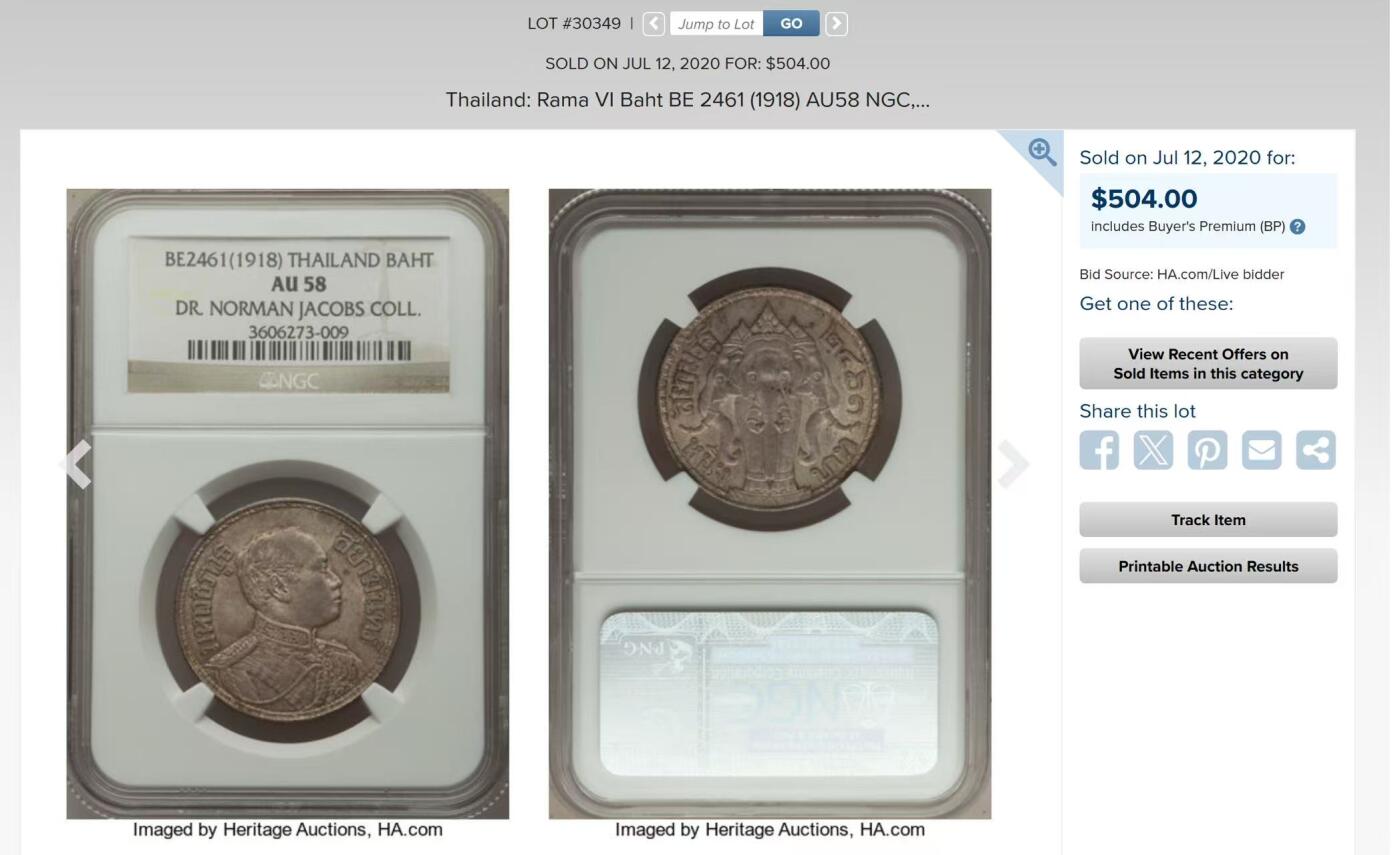Share this lot on X

(x=1153, y=450)
